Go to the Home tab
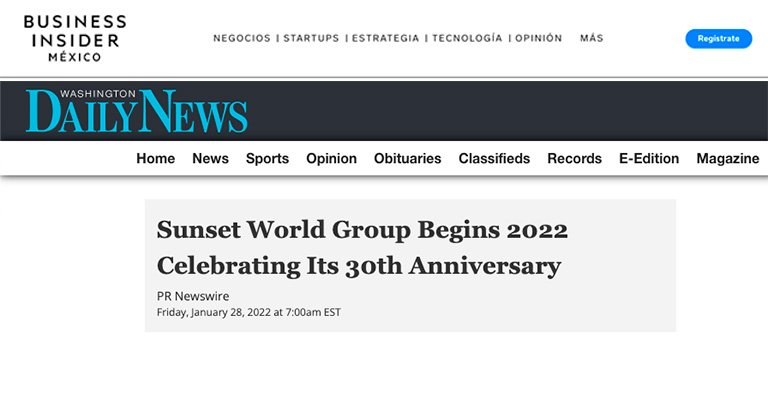Screen dimensions: 768x415 (155, 159)
